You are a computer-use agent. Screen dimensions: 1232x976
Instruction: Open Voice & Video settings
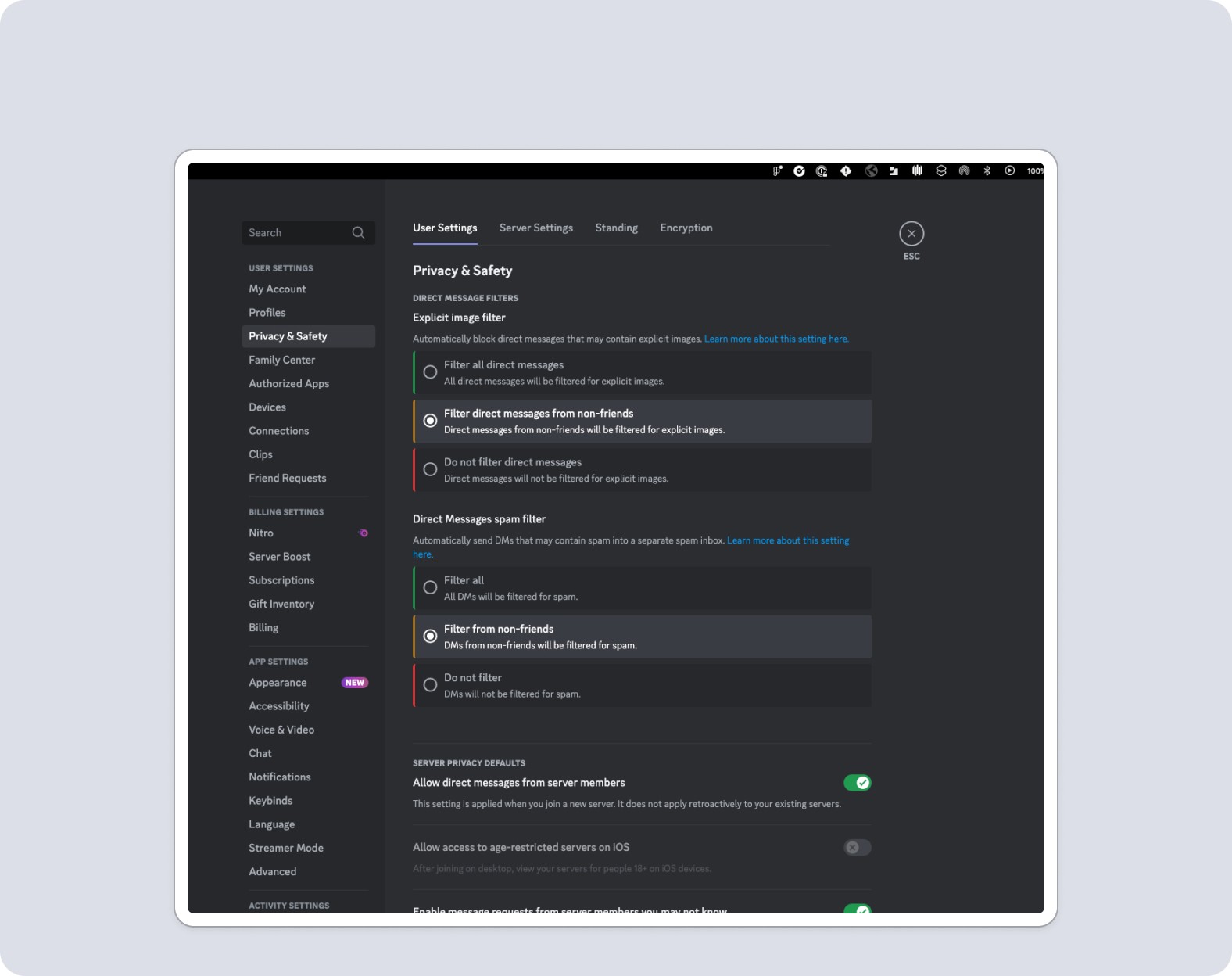pos(308,730)
